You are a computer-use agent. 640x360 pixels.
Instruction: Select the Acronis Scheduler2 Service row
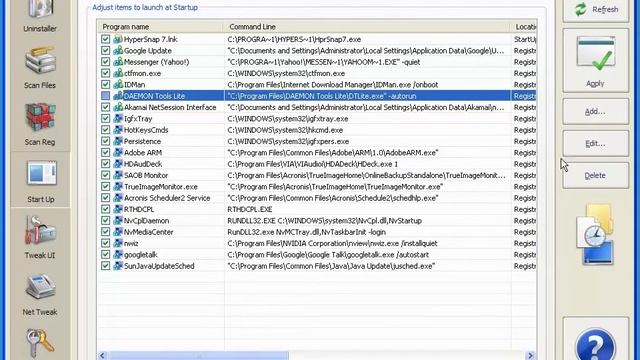[317, 198]
